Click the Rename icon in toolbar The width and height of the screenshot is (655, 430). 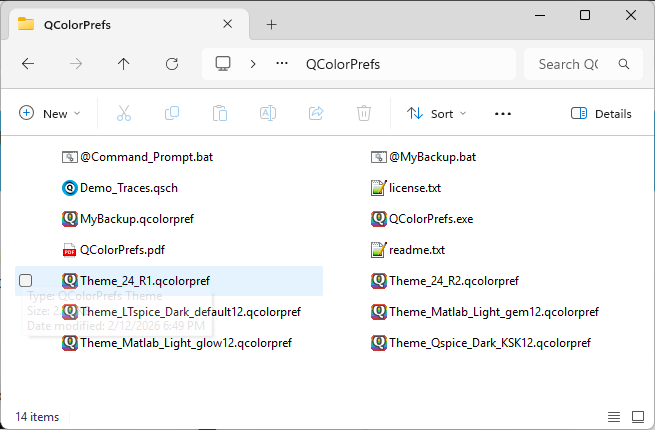pos(268,114)
